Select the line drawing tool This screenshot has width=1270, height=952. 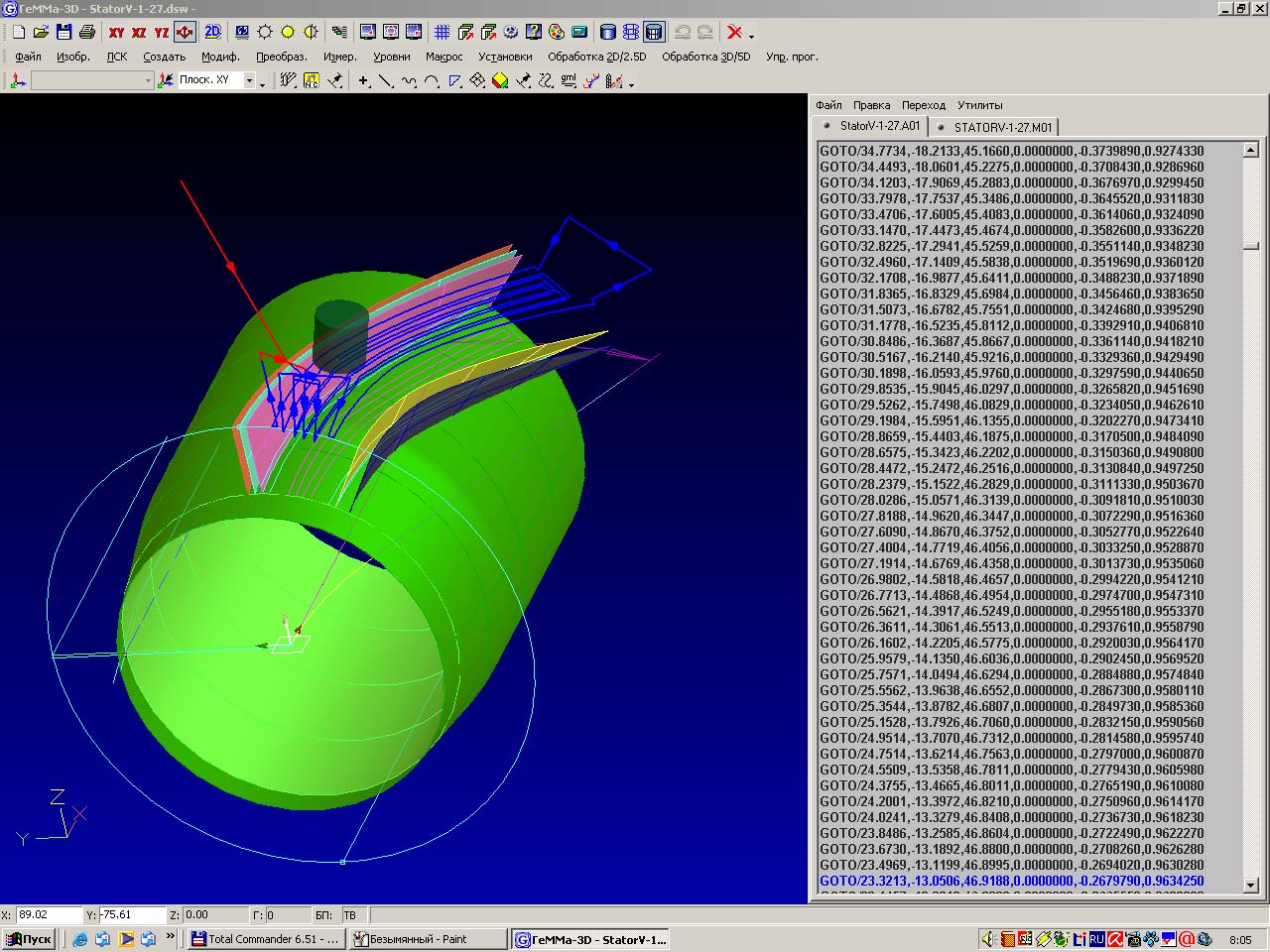(386, 81)
